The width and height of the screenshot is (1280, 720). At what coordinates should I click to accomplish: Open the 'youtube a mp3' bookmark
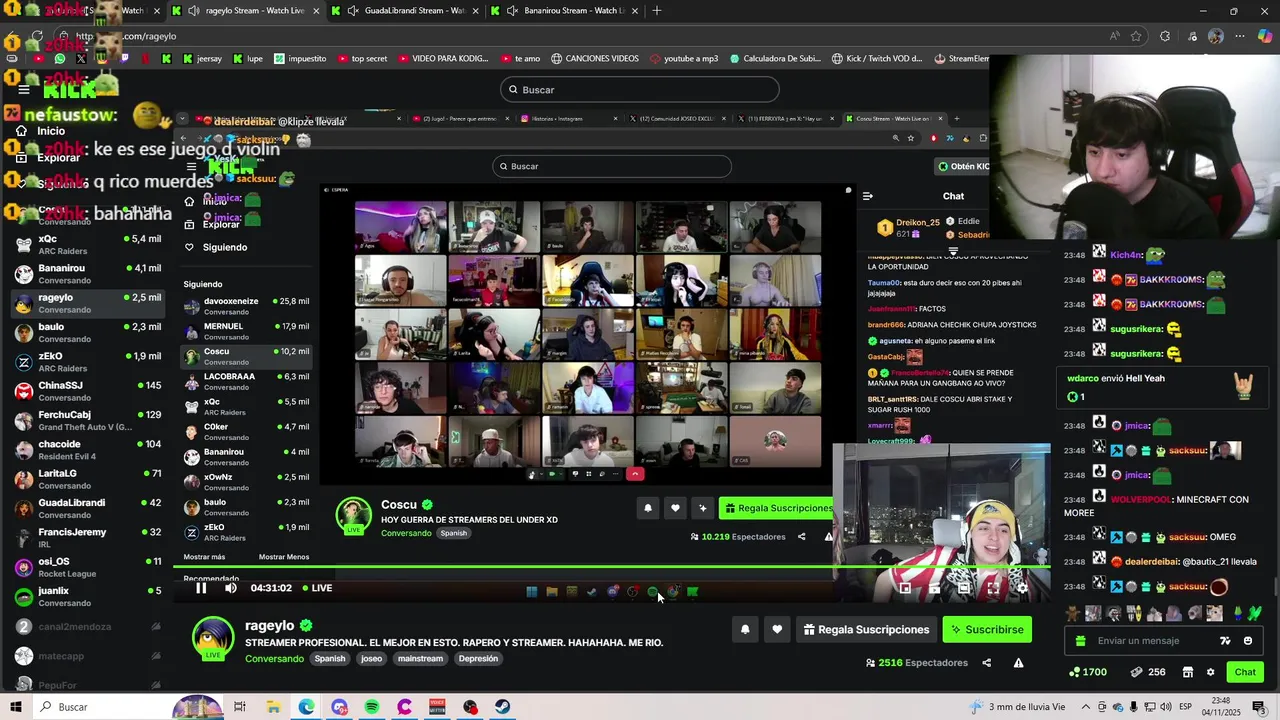tap(684, 59)
